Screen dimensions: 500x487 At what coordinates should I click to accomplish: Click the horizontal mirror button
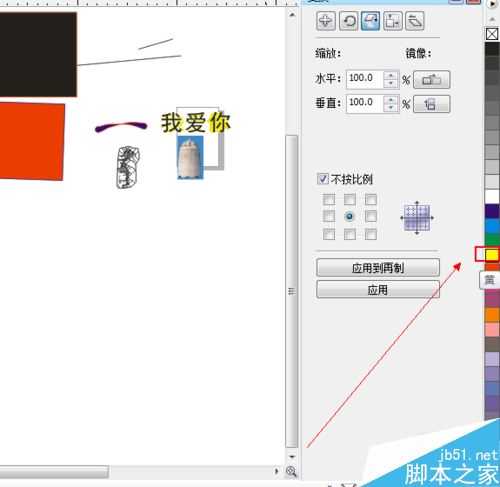click(x=432, y=80)
